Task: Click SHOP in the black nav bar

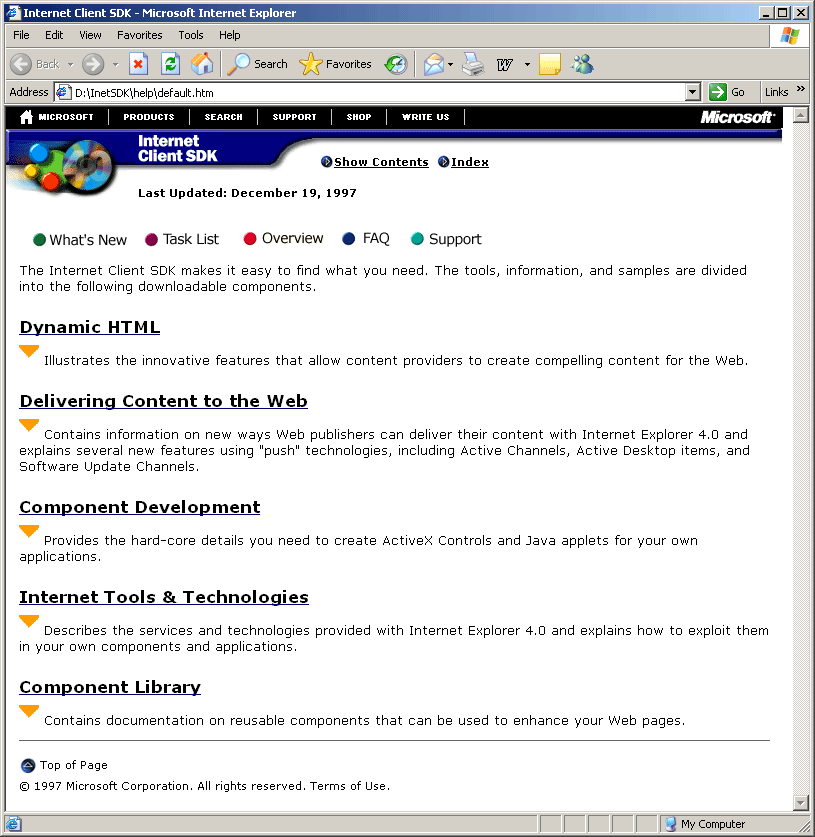Action: tap(359, 117)
